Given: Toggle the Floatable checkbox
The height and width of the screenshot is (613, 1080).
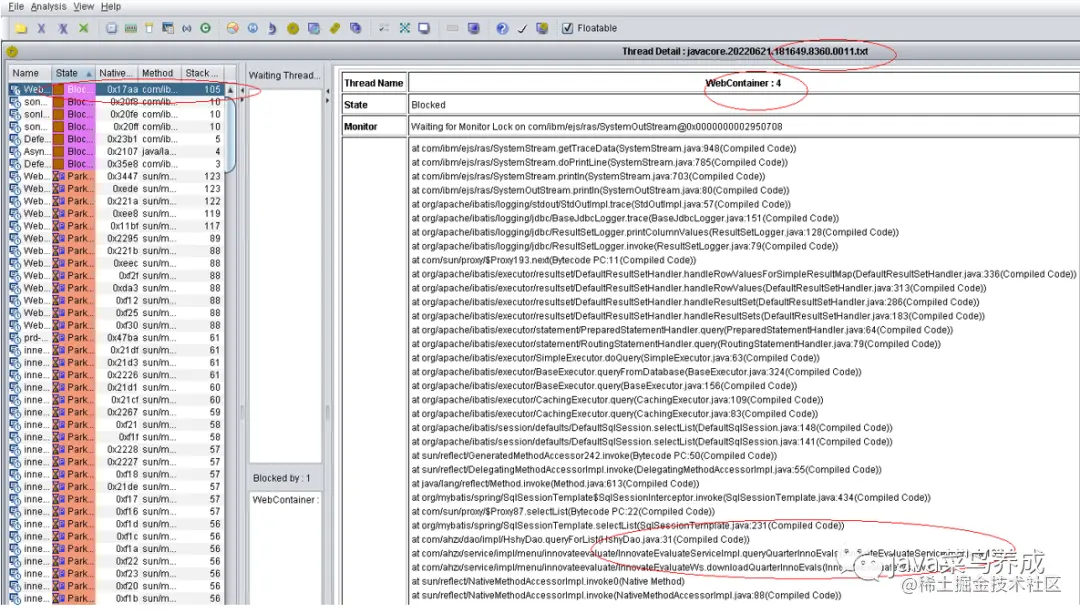Looking at the screenshot, I should point(568,28).
